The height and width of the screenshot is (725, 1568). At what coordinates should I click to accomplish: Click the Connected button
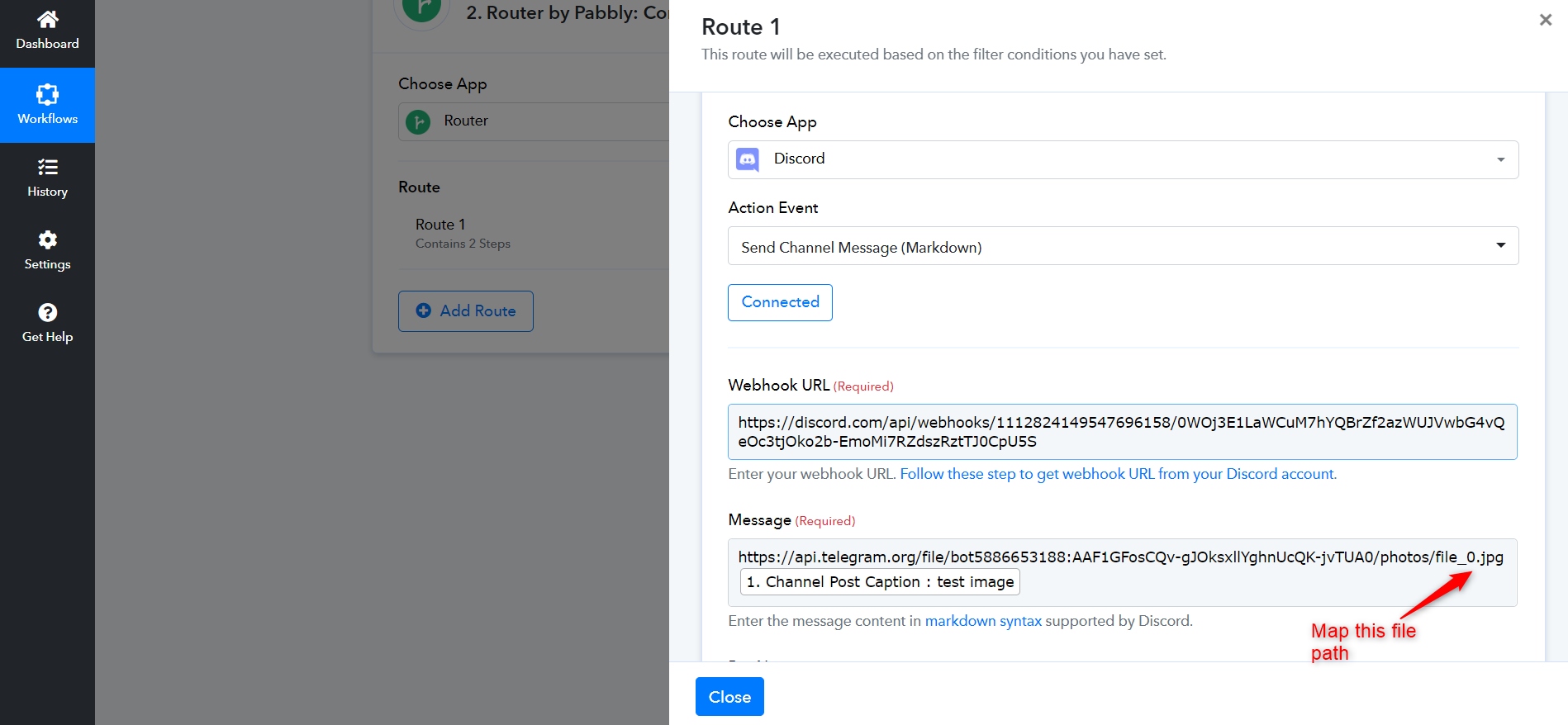(780, 302)
